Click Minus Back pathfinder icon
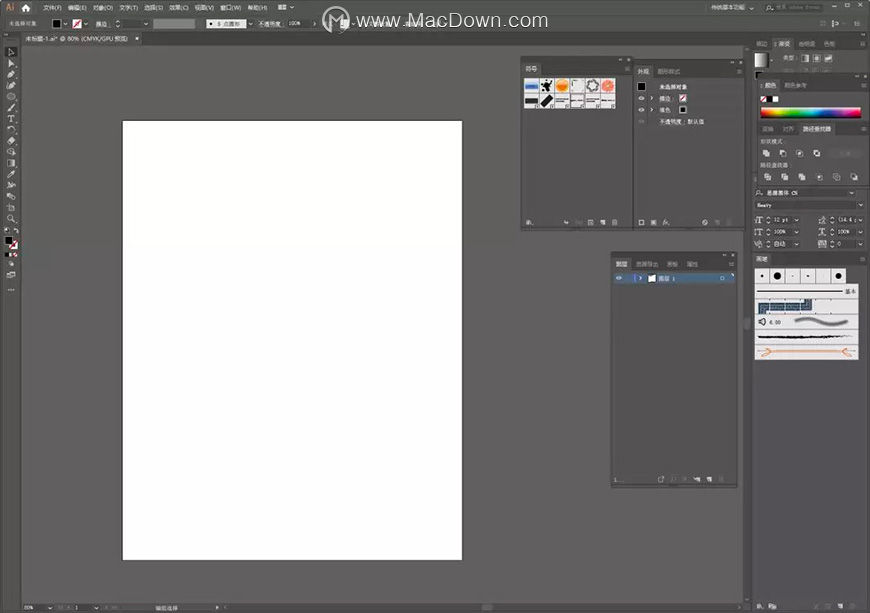 tap(854, 177)
